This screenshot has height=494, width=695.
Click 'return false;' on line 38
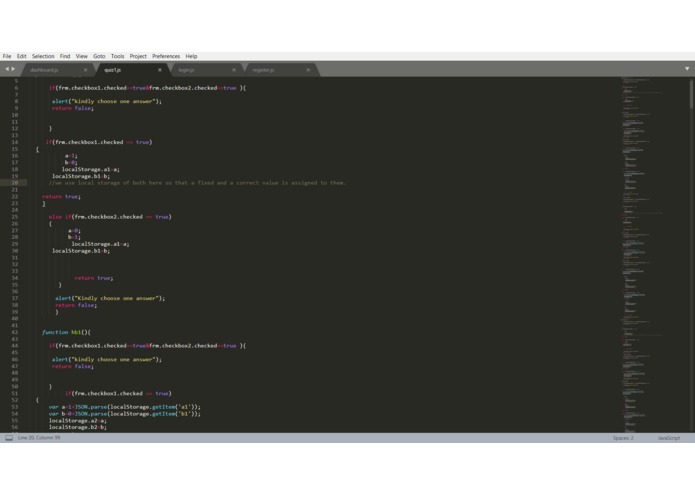point(76,305)
